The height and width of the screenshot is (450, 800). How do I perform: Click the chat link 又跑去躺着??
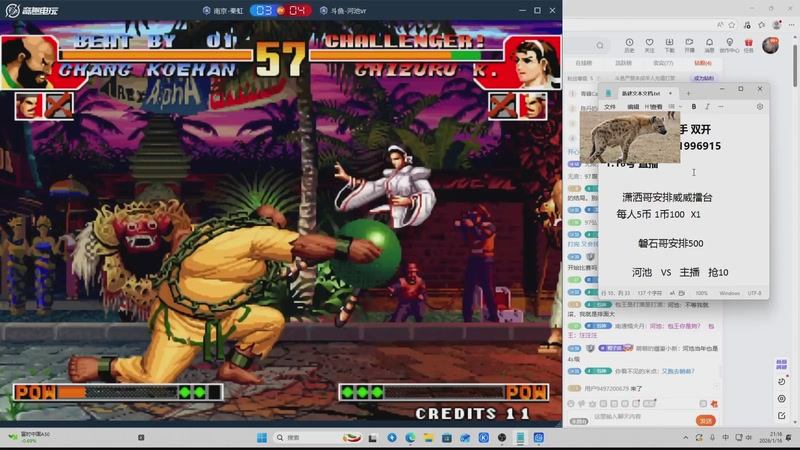pyautogui.click(x=678, y=371)
